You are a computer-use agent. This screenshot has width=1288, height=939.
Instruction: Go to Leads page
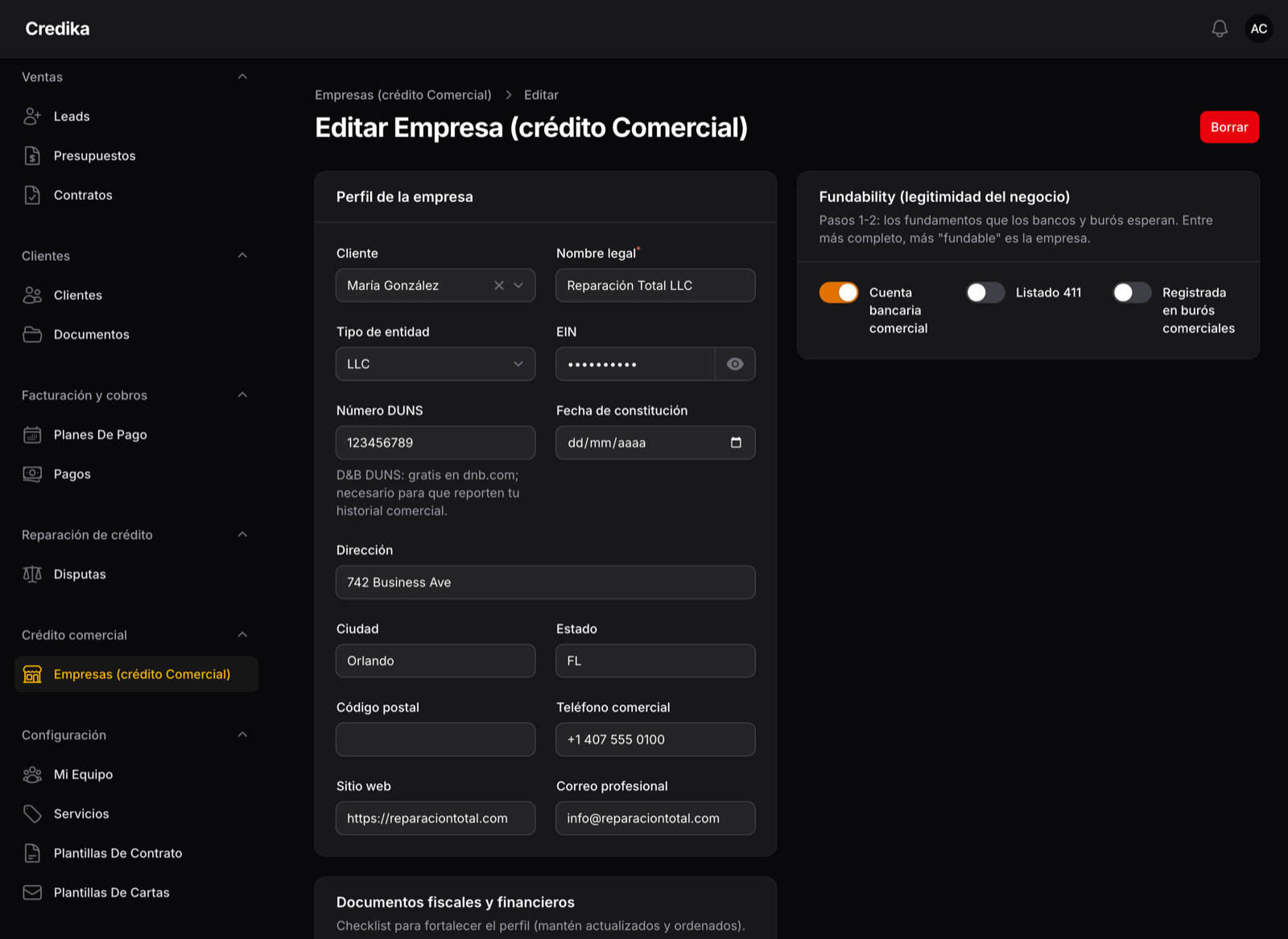137,117
